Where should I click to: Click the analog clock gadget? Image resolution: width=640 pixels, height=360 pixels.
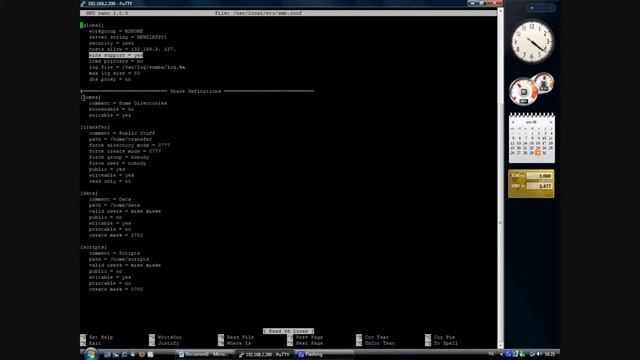pyautogui.click(x=532, y=42)
